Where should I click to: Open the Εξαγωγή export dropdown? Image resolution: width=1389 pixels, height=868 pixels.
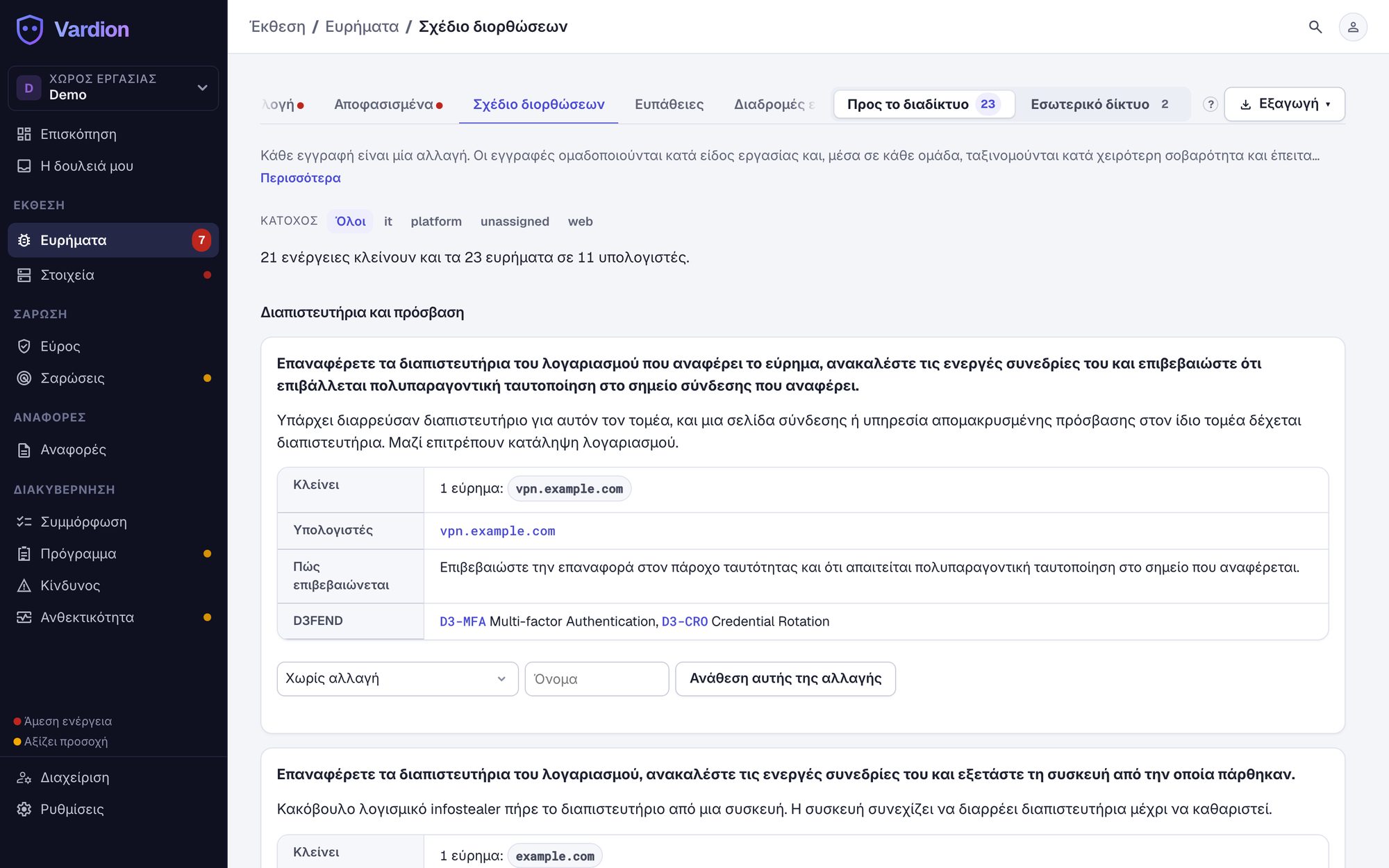pos(1285,104)
